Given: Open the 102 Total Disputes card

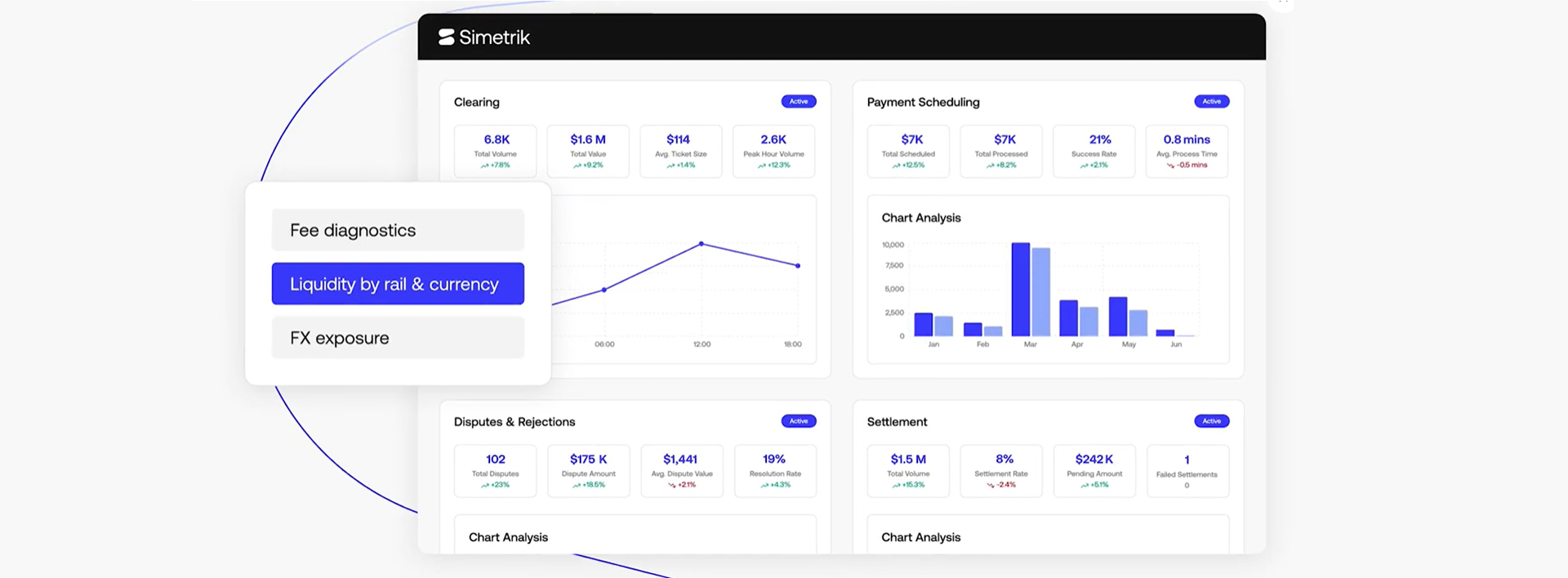Looking at the screenshot, I should (496, 471).
